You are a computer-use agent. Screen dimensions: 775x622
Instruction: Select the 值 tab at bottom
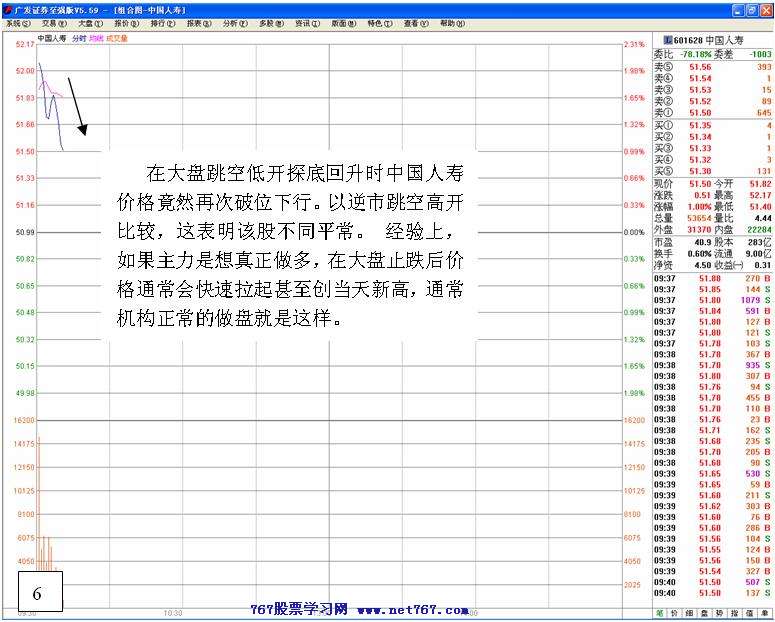(x=749, y=612)
